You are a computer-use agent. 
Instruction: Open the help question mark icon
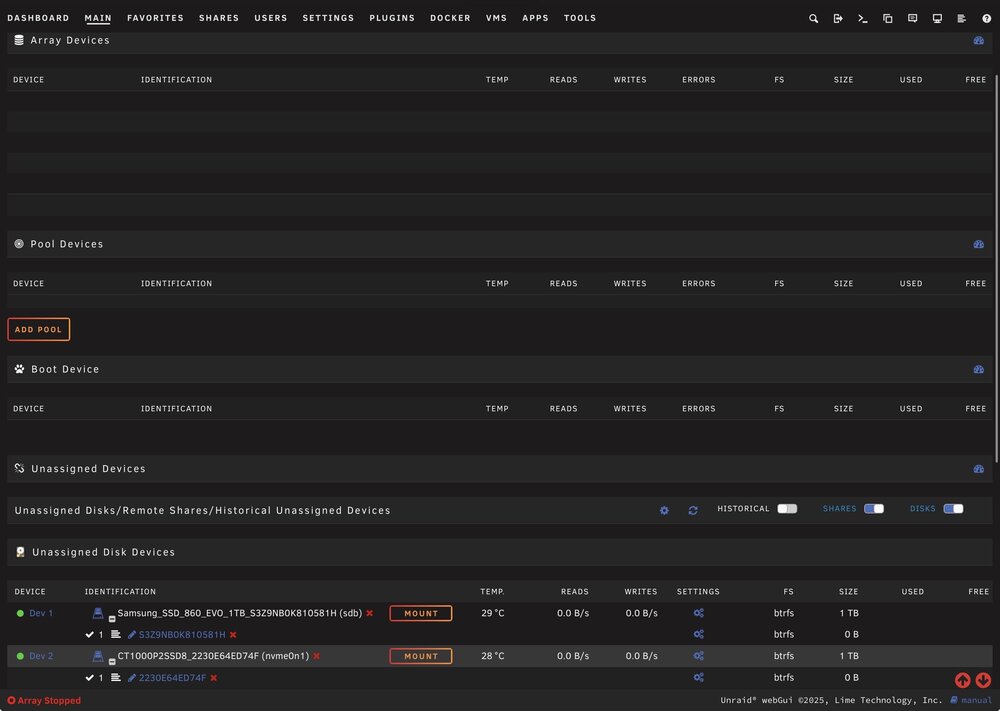pyautogui.click(x=987, y=18)
